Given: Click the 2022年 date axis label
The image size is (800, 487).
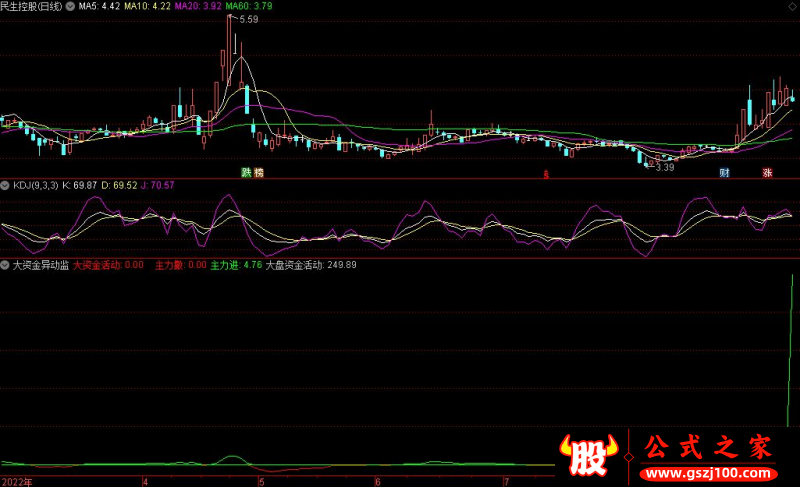Looking at the screenshot, I should click(17, 482).
